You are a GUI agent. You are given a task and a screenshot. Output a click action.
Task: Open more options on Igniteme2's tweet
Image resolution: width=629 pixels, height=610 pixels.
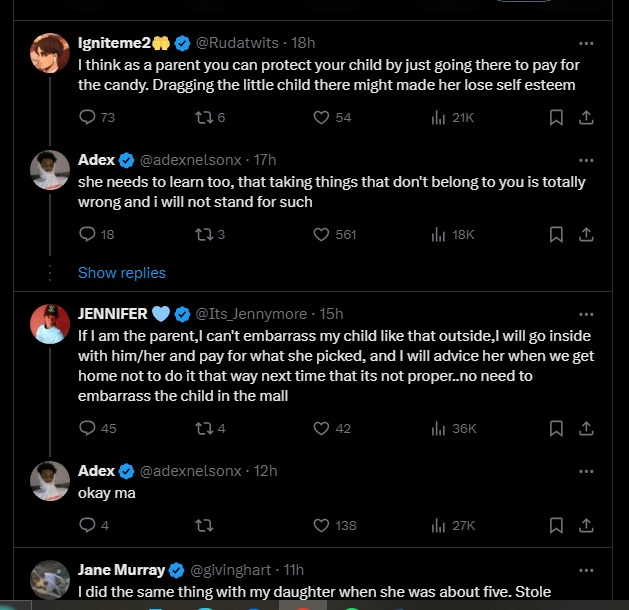coord(587,43)
